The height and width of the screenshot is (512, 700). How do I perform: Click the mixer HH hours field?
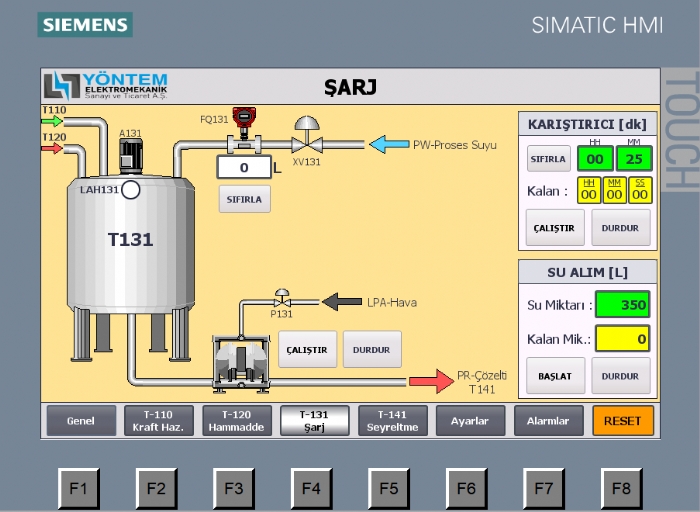tap(595, 158)
